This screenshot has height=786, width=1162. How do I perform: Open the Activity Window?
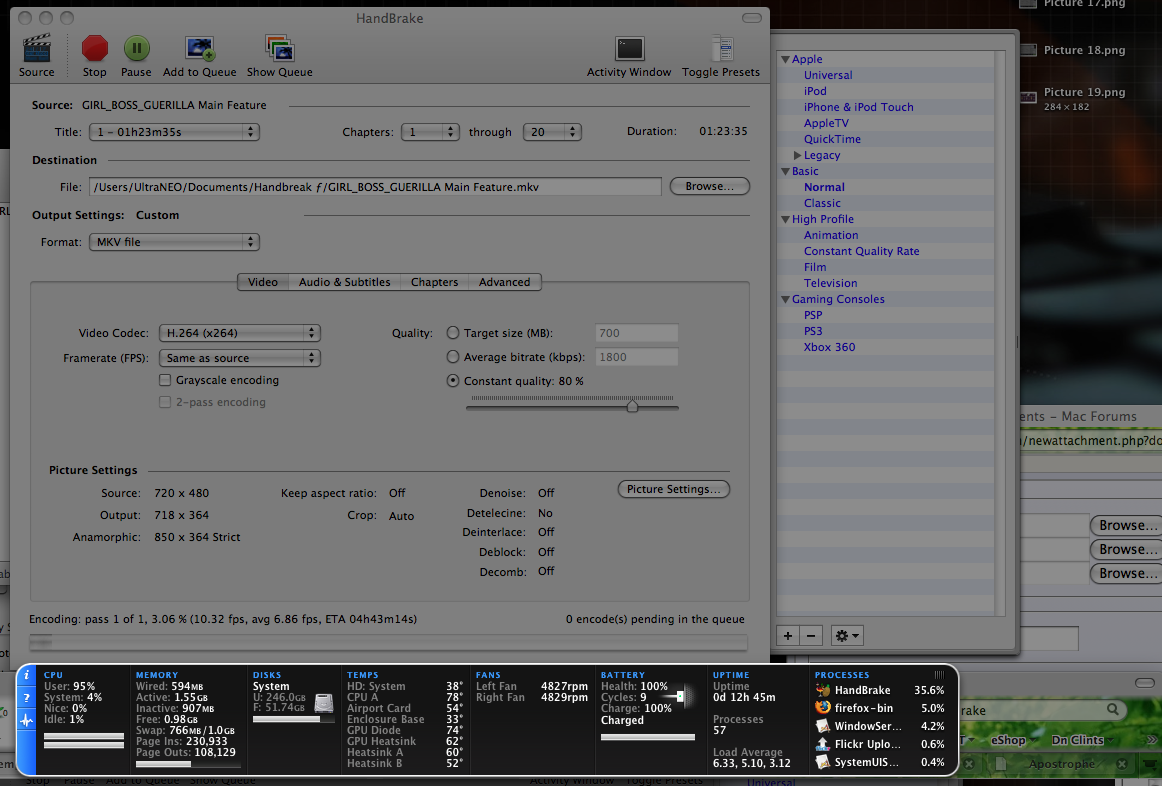pyautogui.click(x=629, y=49)
